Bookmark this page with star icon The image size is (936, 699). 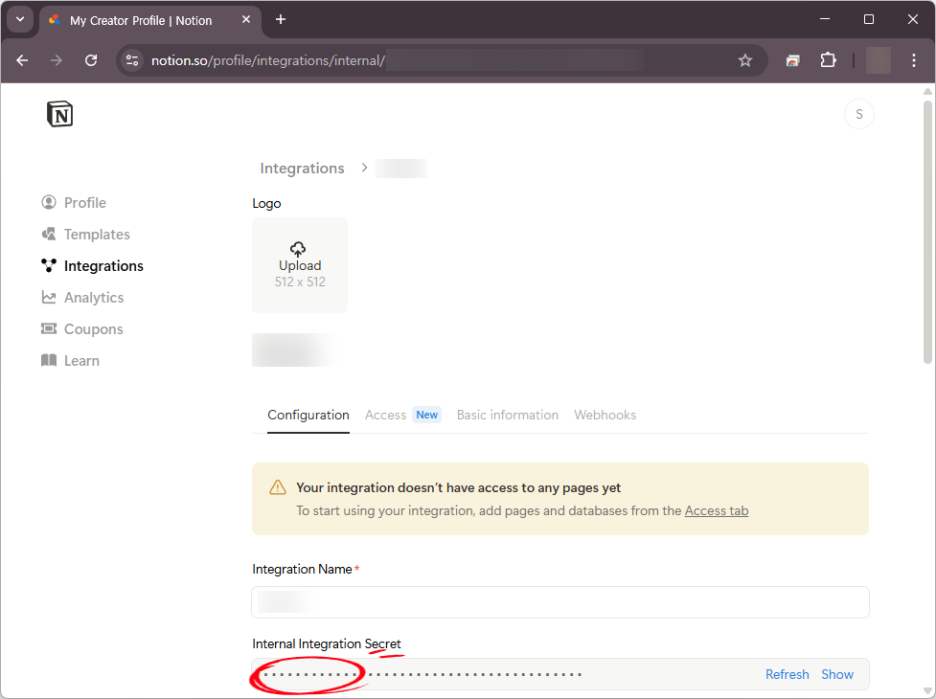745,60
